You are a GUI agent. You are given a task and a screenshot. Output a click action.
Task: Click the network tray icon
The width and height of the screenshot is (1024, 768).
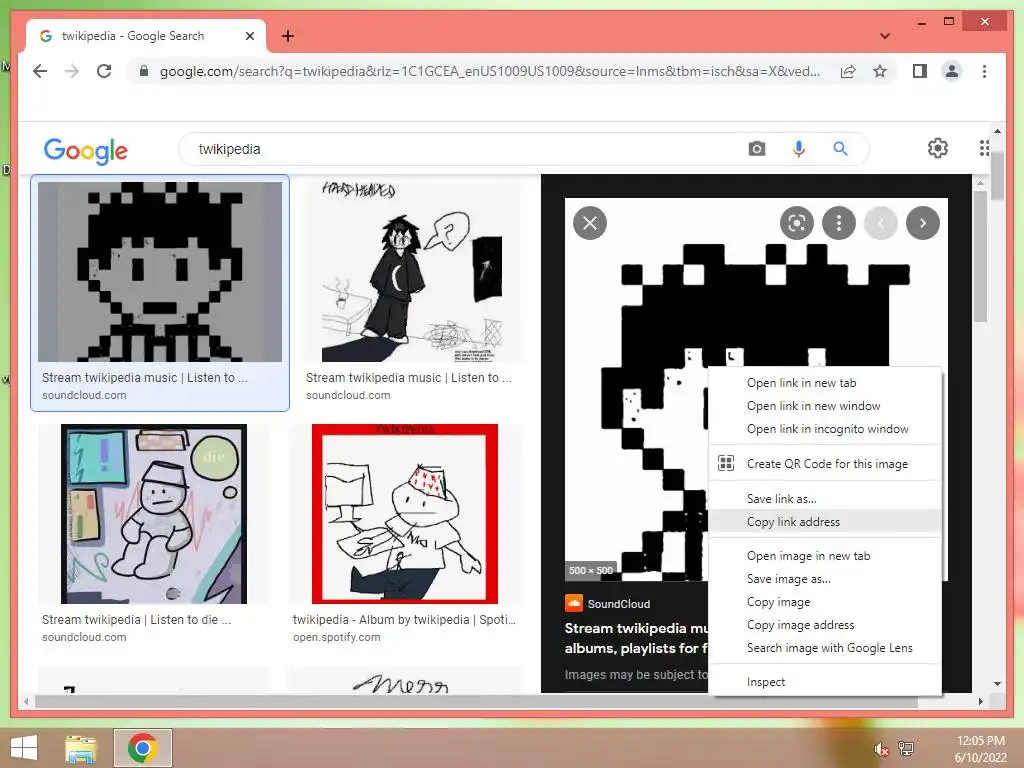(906, 748)
